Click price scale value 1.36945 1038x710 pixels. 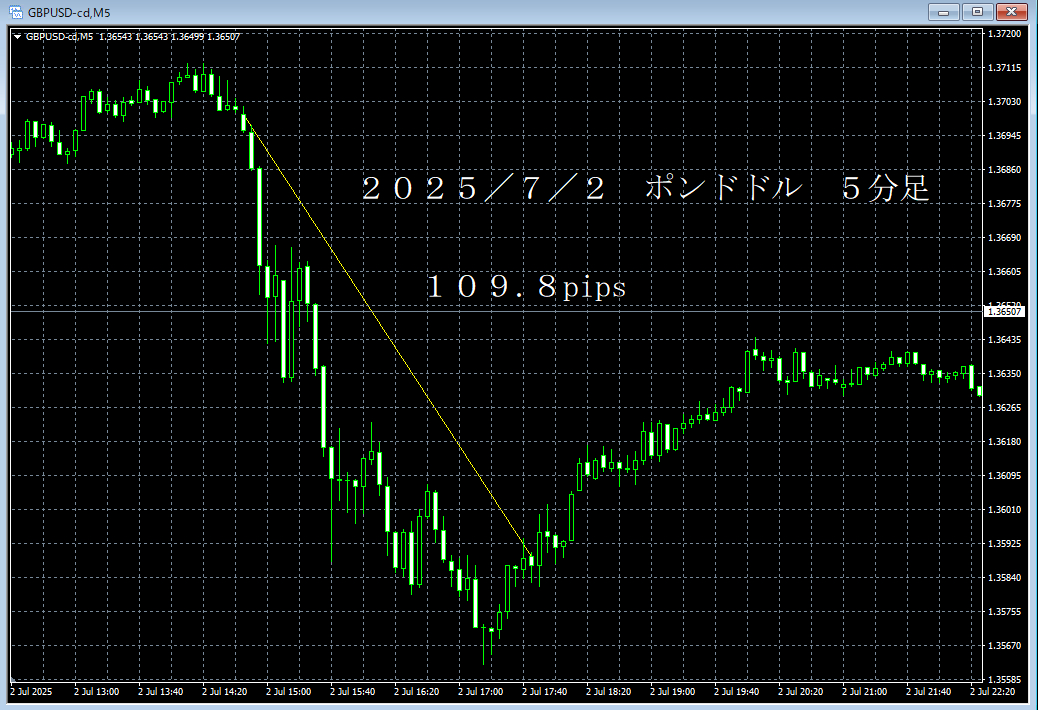[x=1004, y=136]
